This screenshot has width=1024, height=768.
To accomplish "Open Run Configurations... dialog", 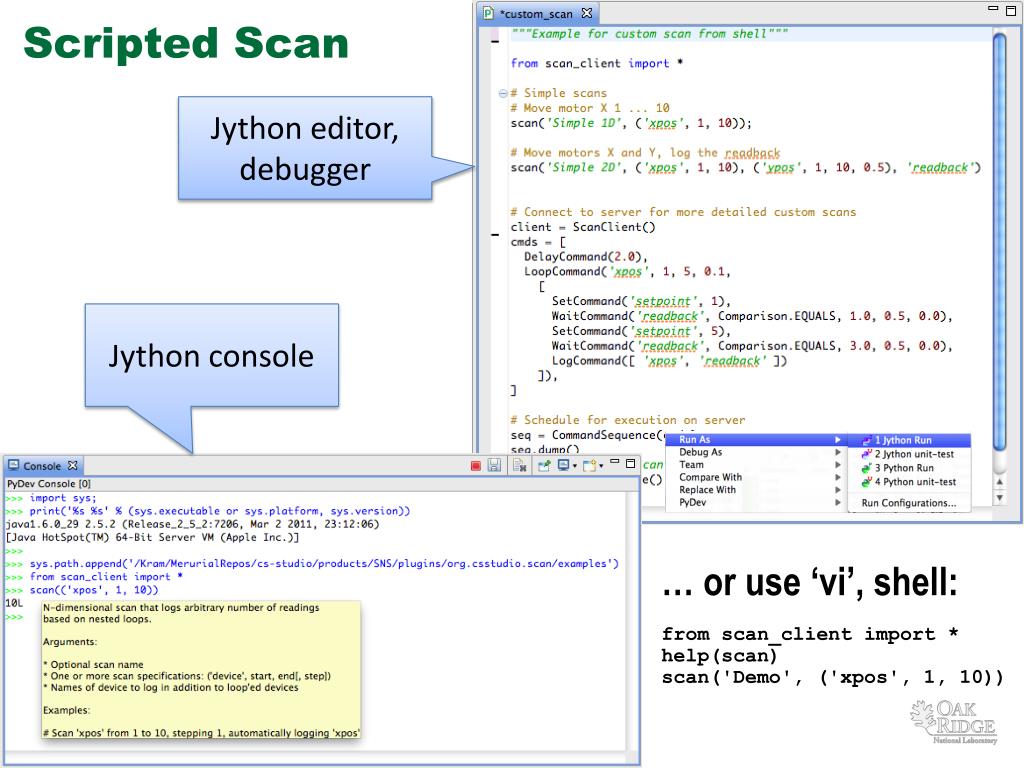I will coord(908,503).
